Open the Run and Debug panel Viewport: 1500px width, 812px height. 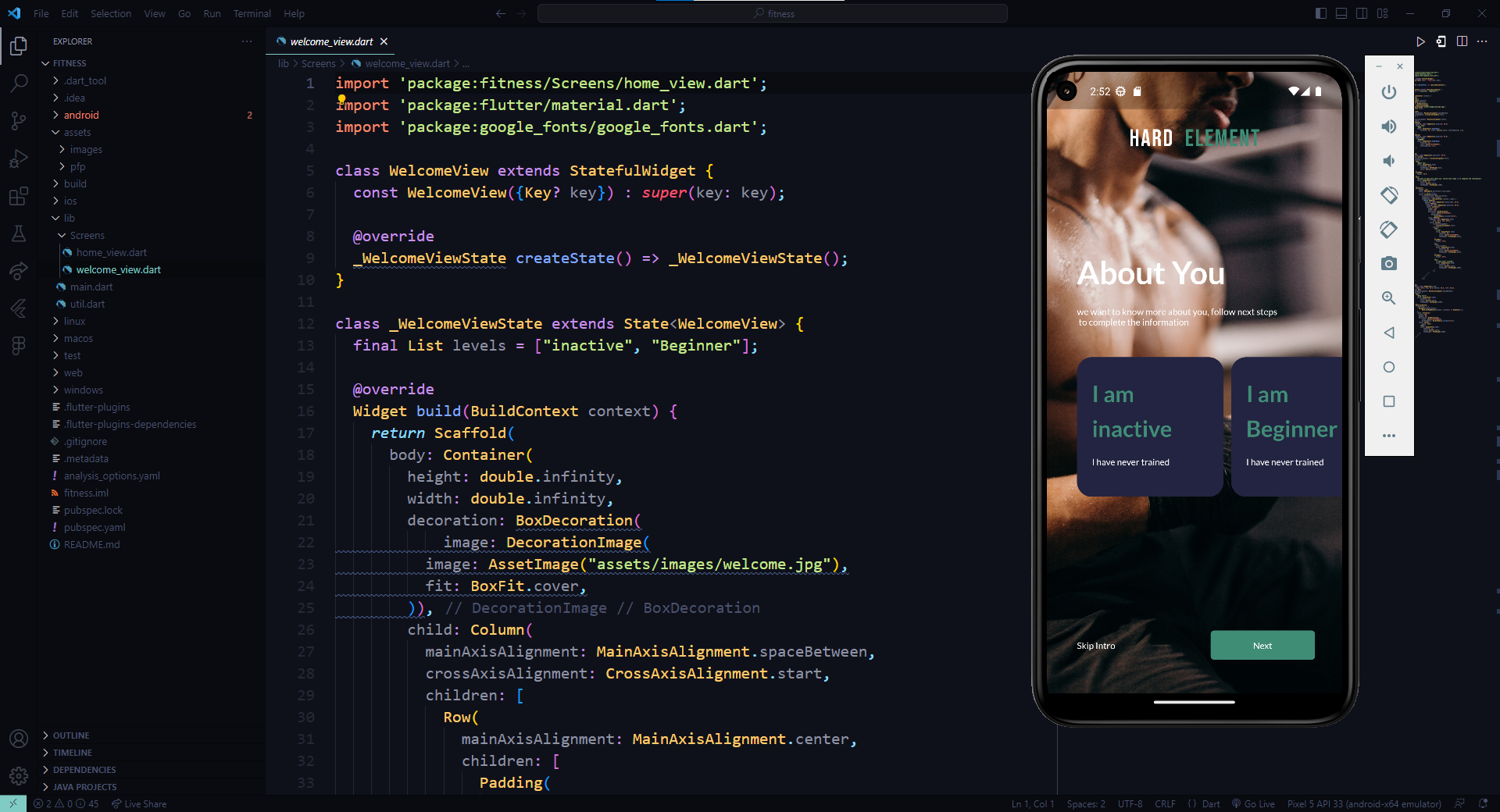pyautogui.click(x=17, y=158)
